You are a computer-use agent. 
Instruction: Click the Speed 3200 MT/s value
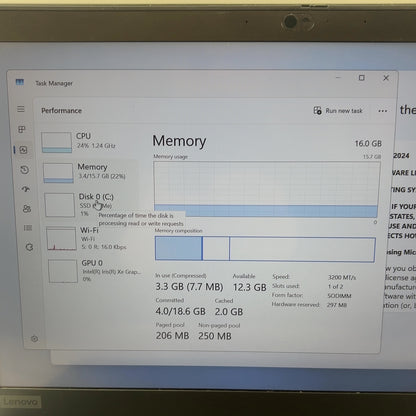[x=342, y=277]
